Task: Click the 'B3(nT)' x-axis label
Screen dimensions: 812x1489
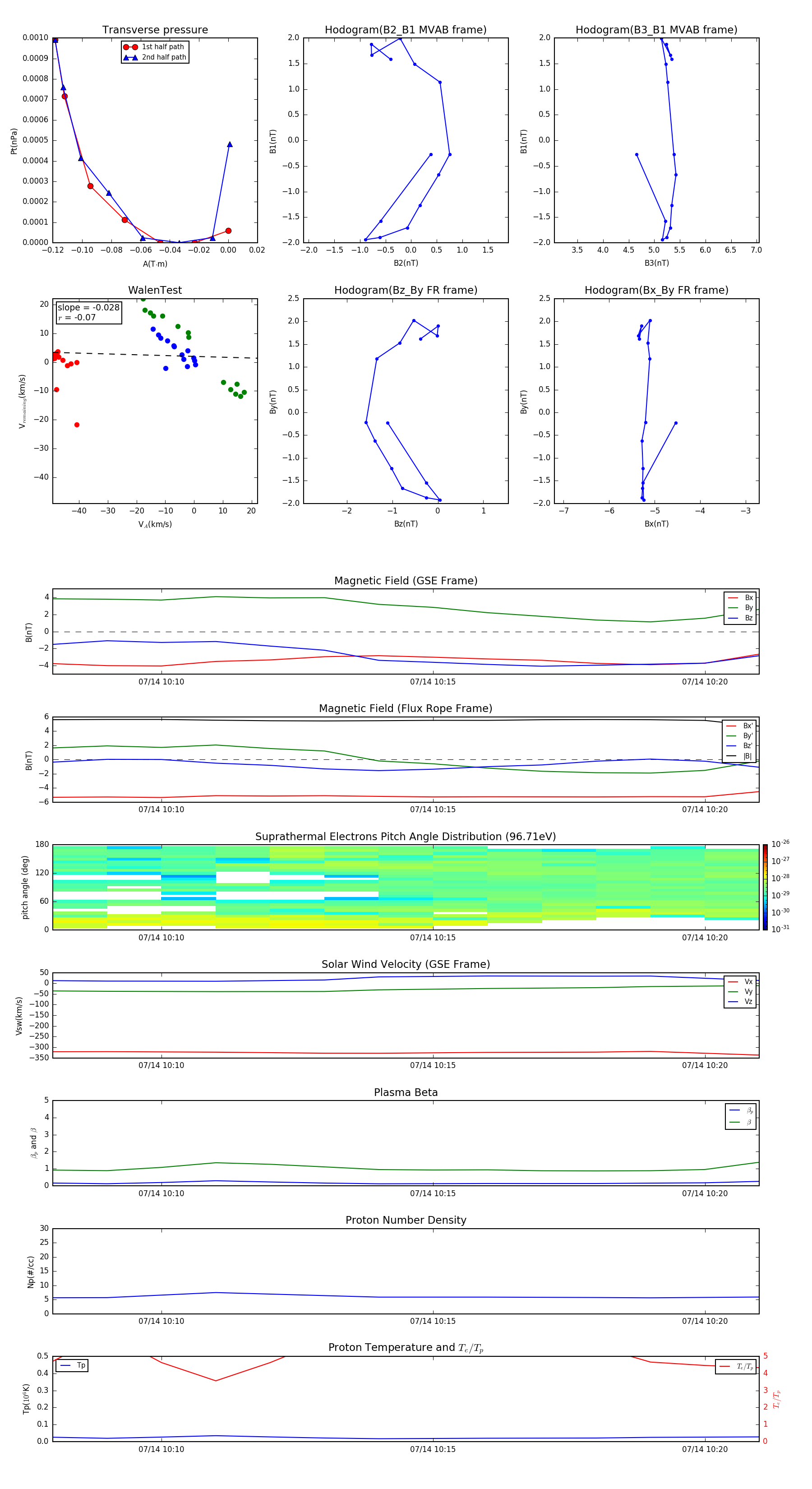Action: (x=656, y=263)
